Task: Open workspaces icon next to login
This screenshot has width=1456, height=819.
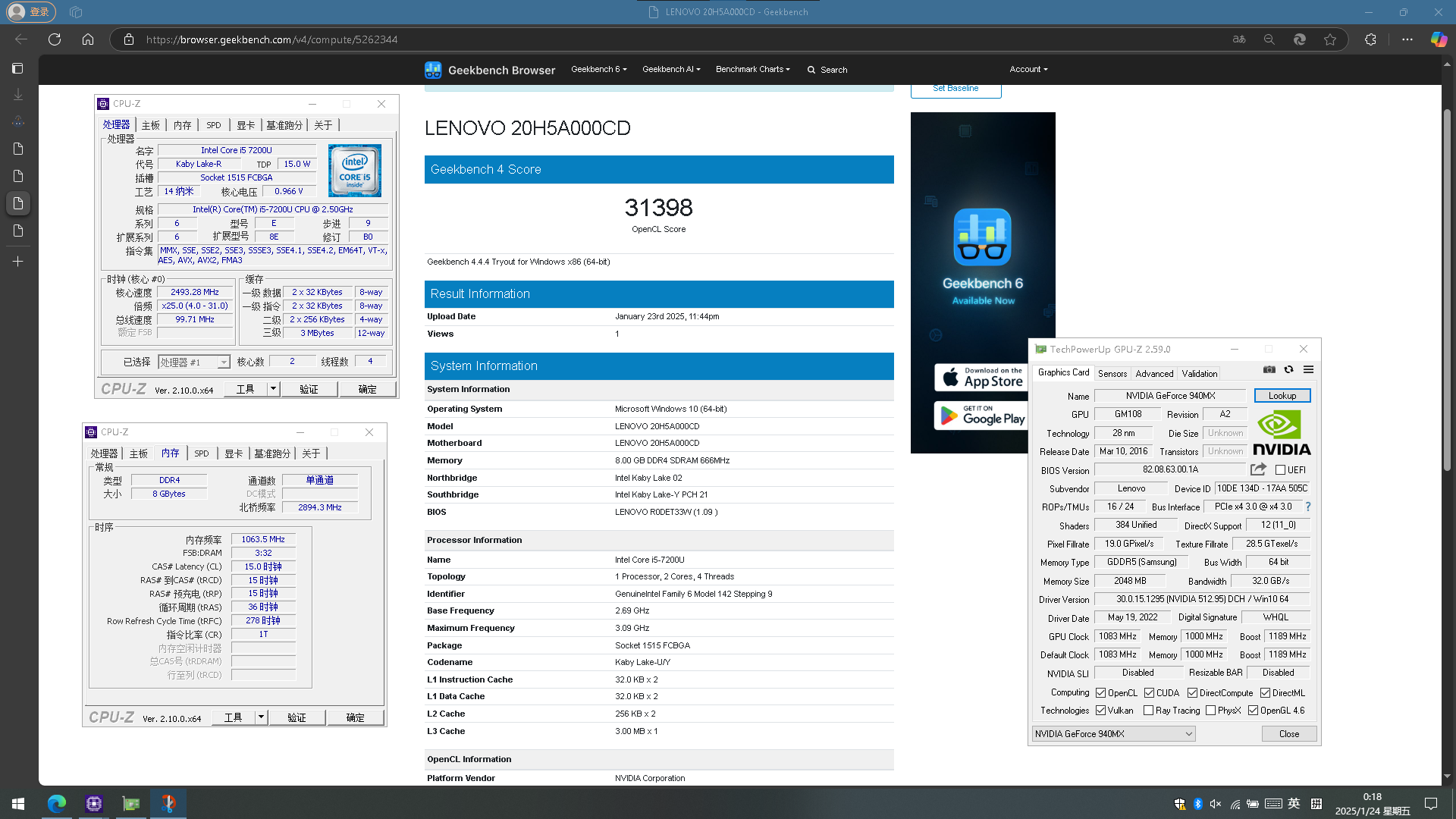Action: coord(76,12)
